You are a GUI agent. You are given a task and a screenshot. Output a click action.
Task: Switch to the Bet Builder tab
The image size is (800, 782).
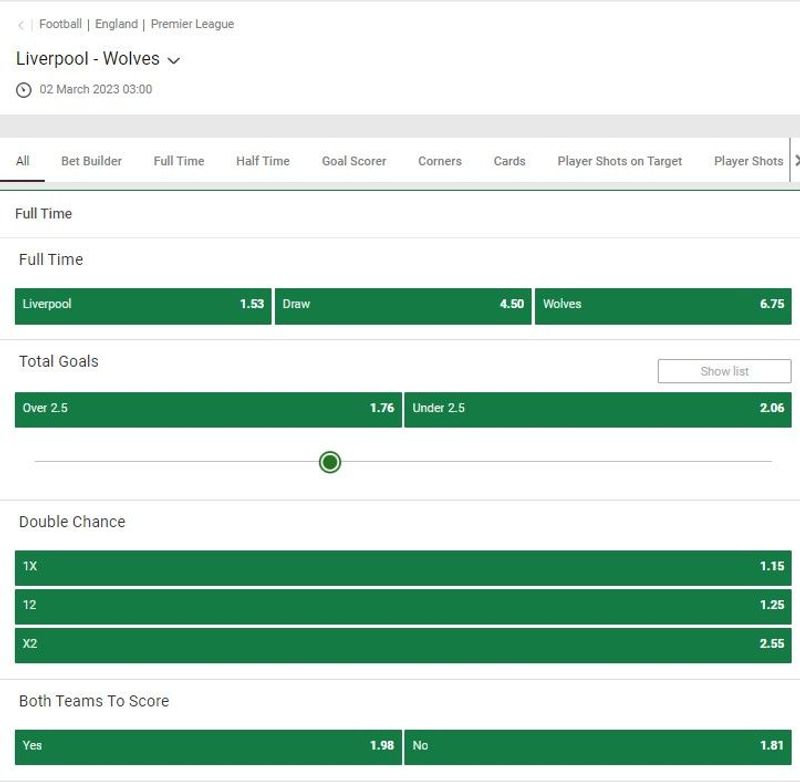coord(91,161)
